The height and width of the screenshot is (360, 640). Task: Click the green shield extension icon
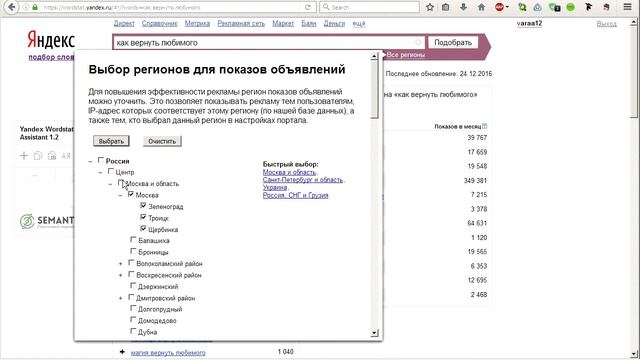pyautogui.click(x=554, y=7)
